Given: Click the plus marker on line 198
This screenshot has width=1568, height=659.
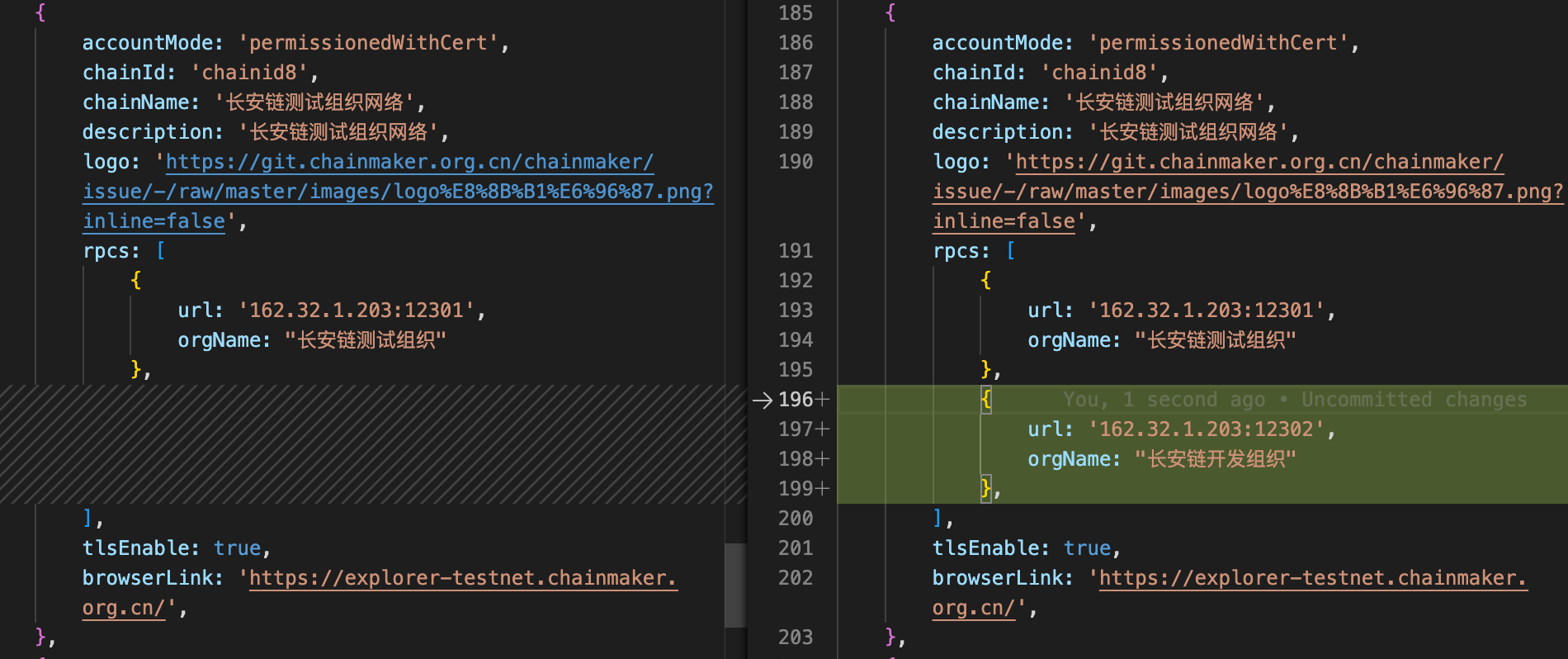Looking at the screenshot, I should click(x=822, y=459).
